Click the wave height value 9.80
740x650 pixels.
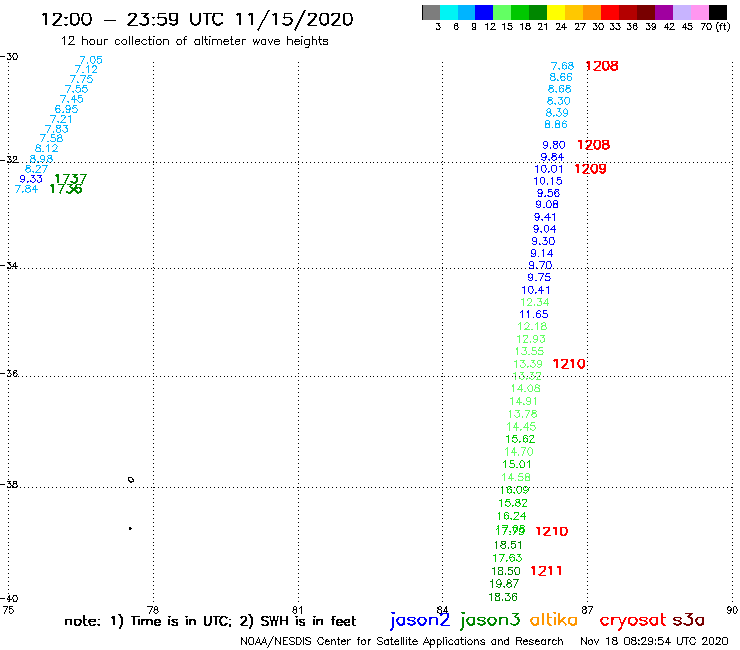pyautogui.click(x=554, y=145)
